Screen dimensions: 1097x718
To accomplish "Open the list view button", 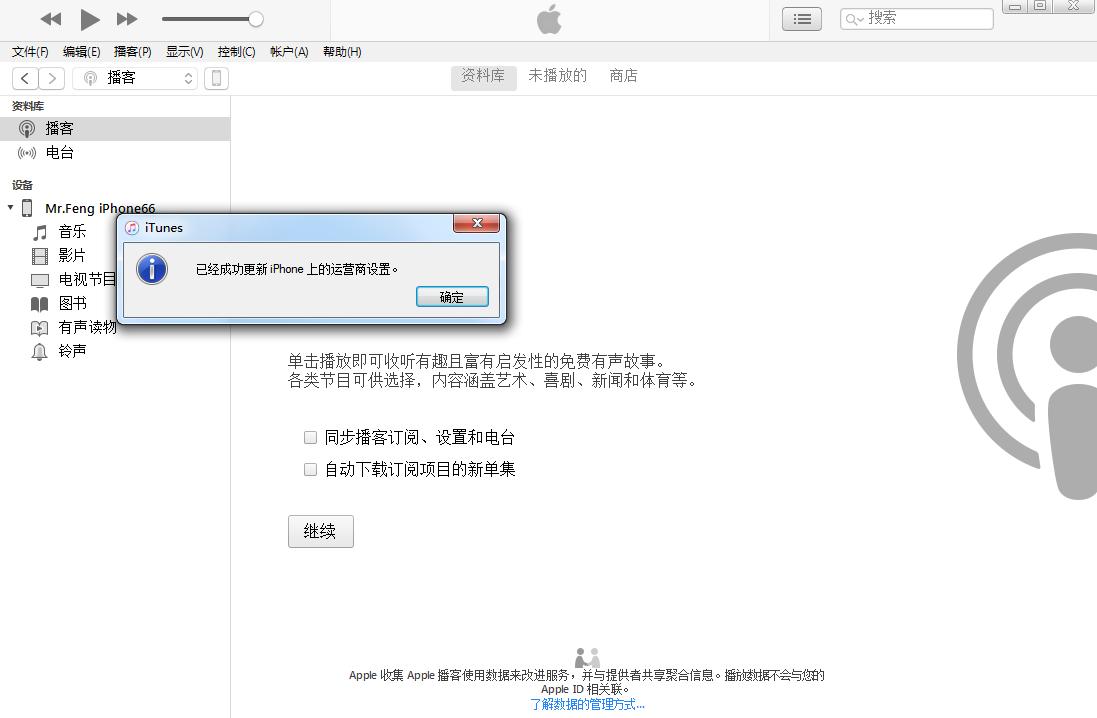I will tap(802, 20).
